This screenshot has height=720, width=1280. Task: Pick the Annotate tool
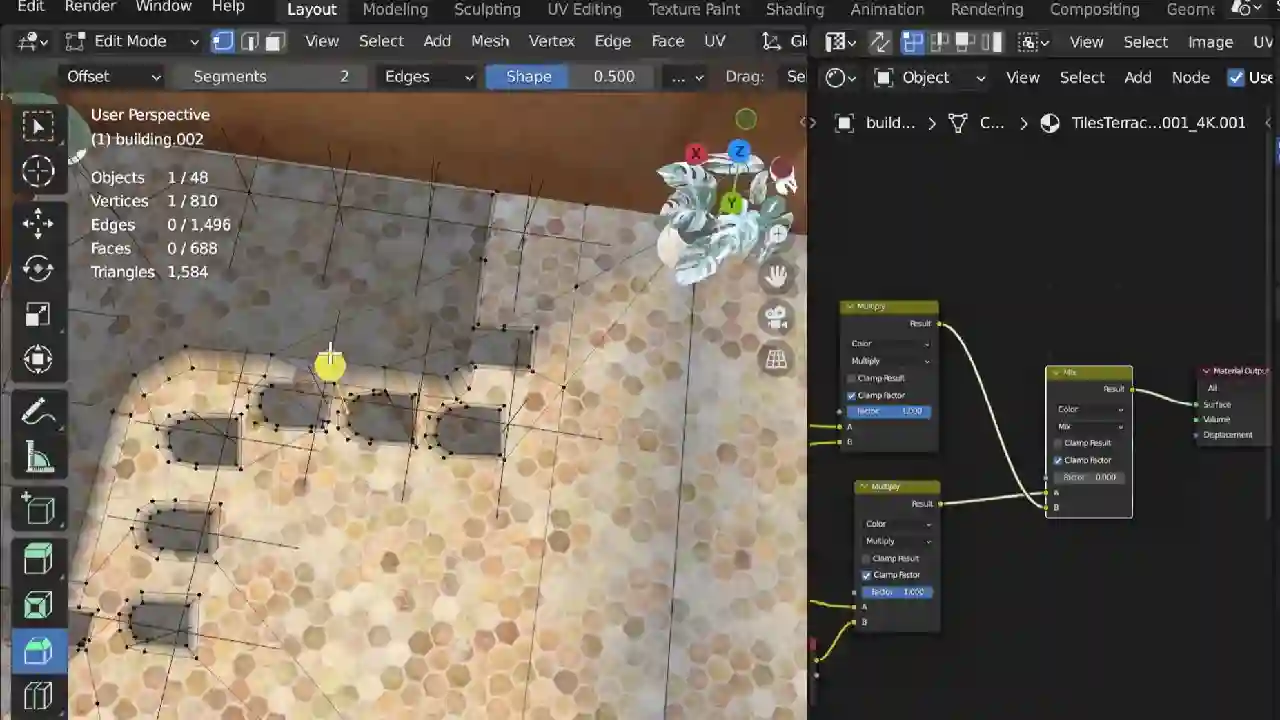38,410
